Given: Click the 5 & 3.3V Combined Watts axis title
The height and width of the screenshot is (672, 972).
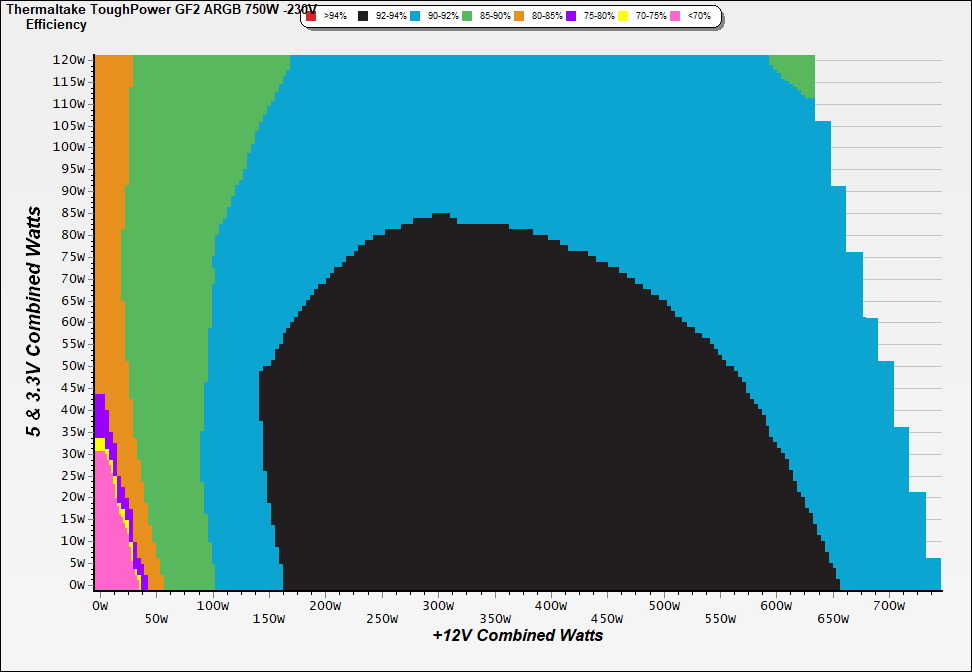Looking at the screenshot, I should [x=35, y=322].
